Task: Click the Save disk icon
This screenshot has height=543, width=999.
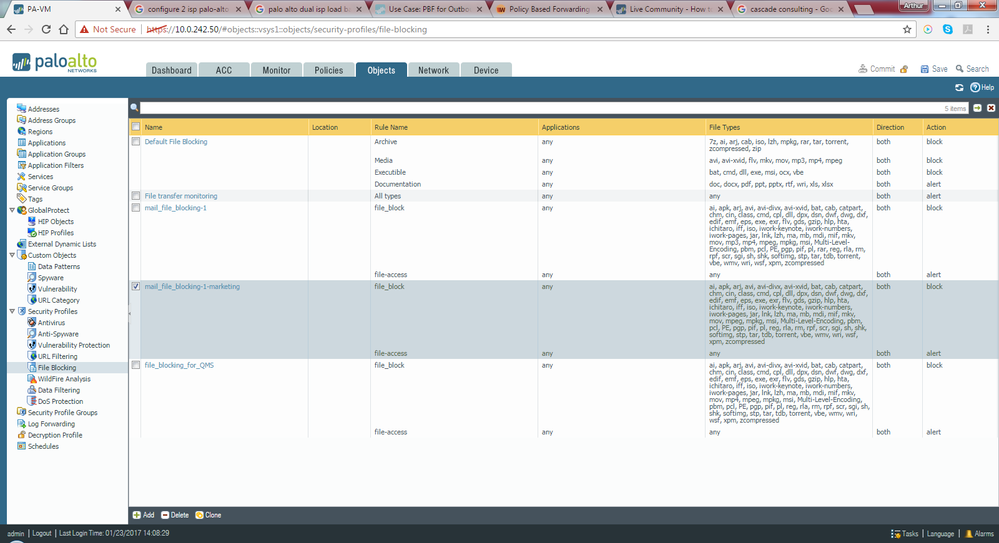Action: 924,69
